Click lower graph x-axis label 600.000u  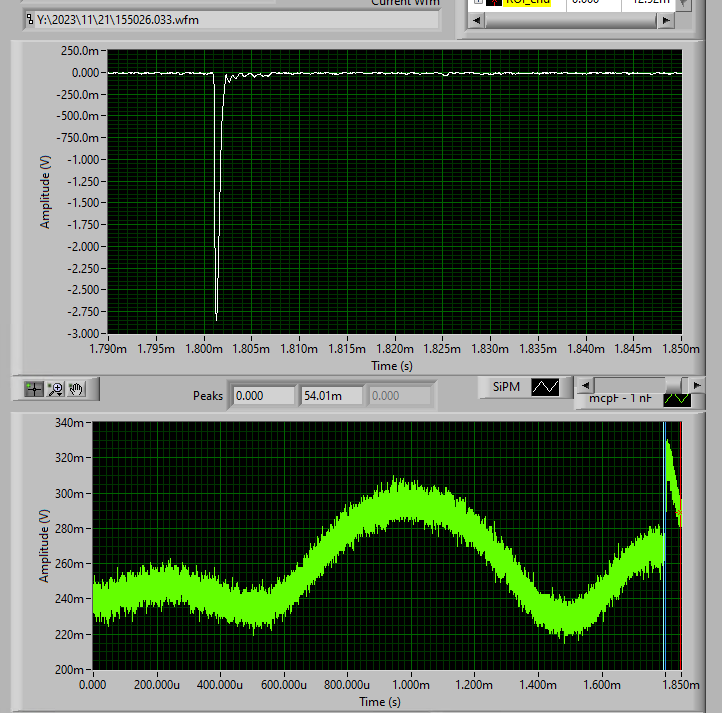coord(284,685)
